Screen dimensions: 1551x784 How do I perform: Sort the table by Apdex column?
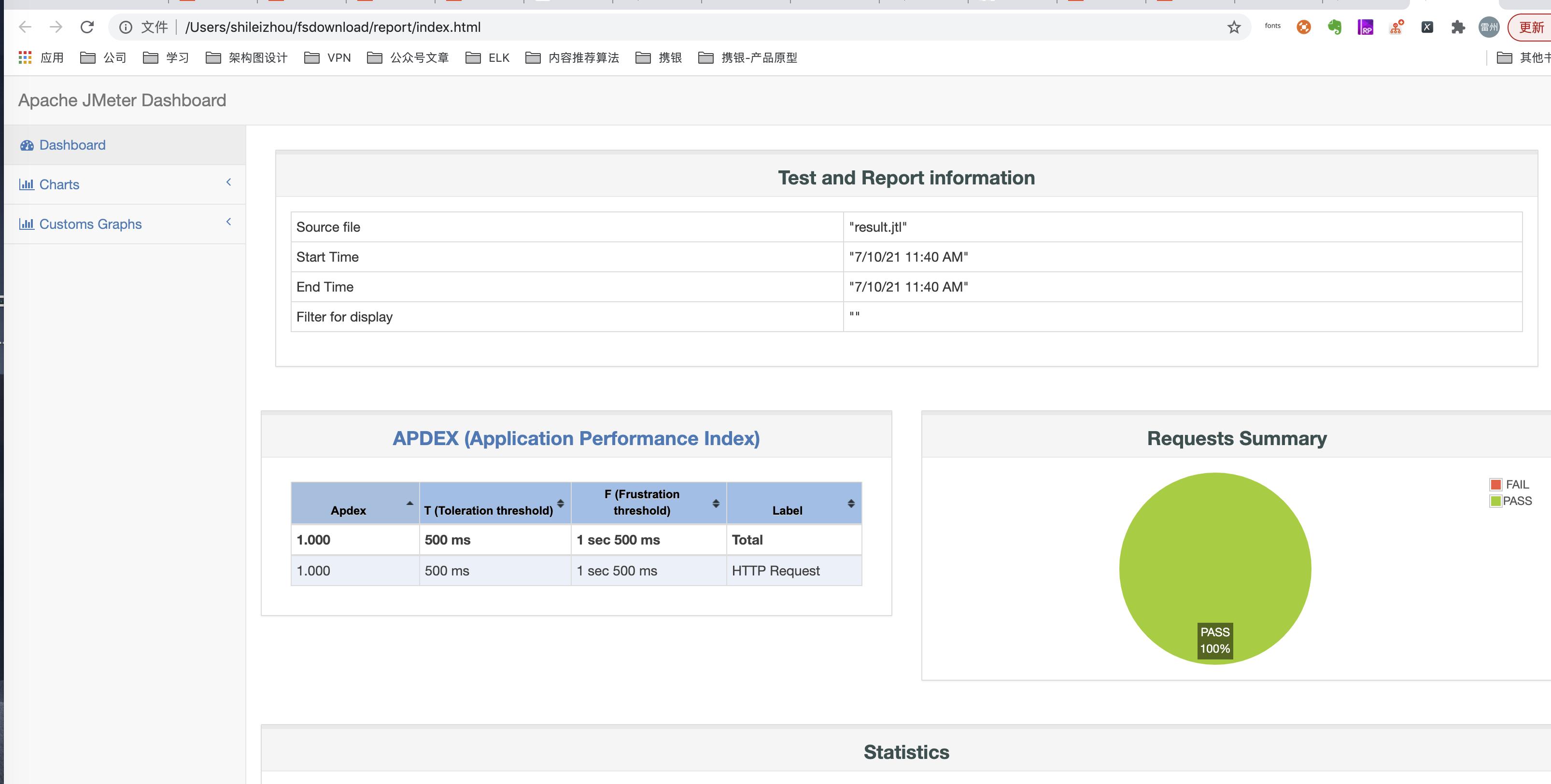355,503
